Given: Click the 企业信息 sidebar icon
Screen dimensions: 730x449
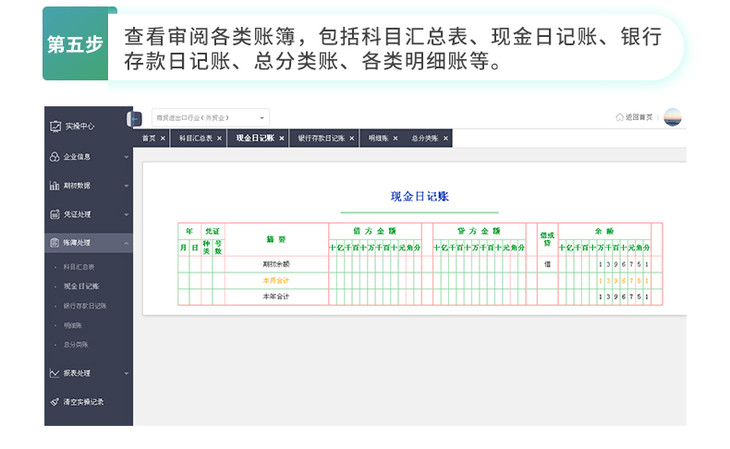Looking at the screenshot, I should pos(55,157).
